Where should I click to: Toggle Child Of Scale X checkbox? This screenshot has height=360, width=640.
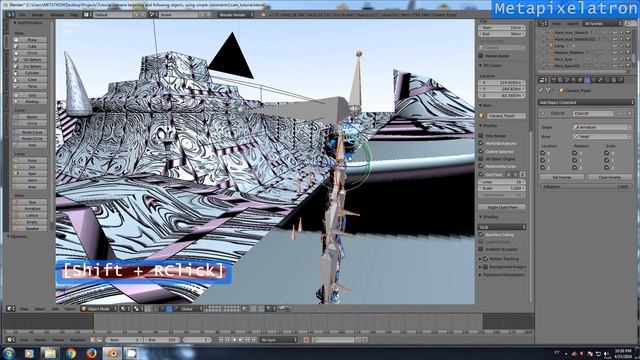(607, 153)
